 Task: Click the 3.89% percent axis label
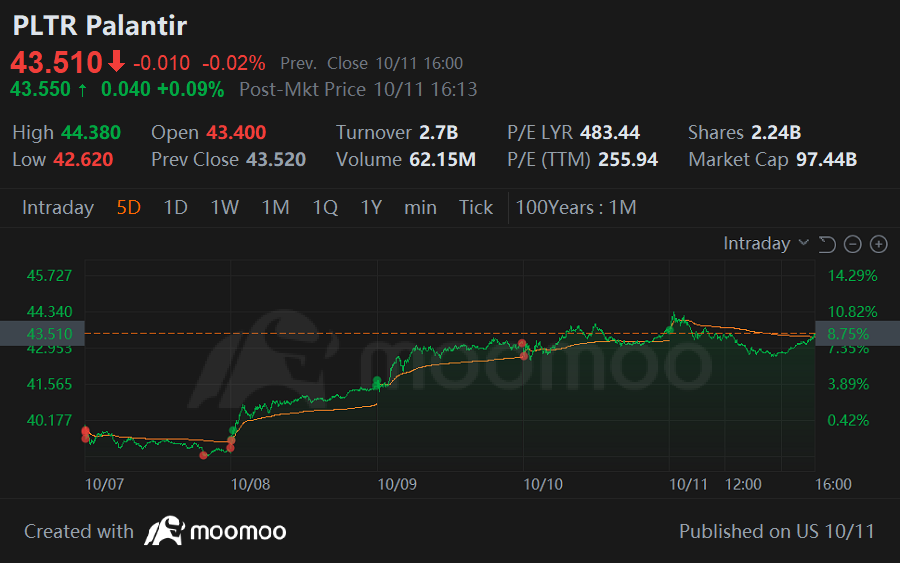pos(848,384)
